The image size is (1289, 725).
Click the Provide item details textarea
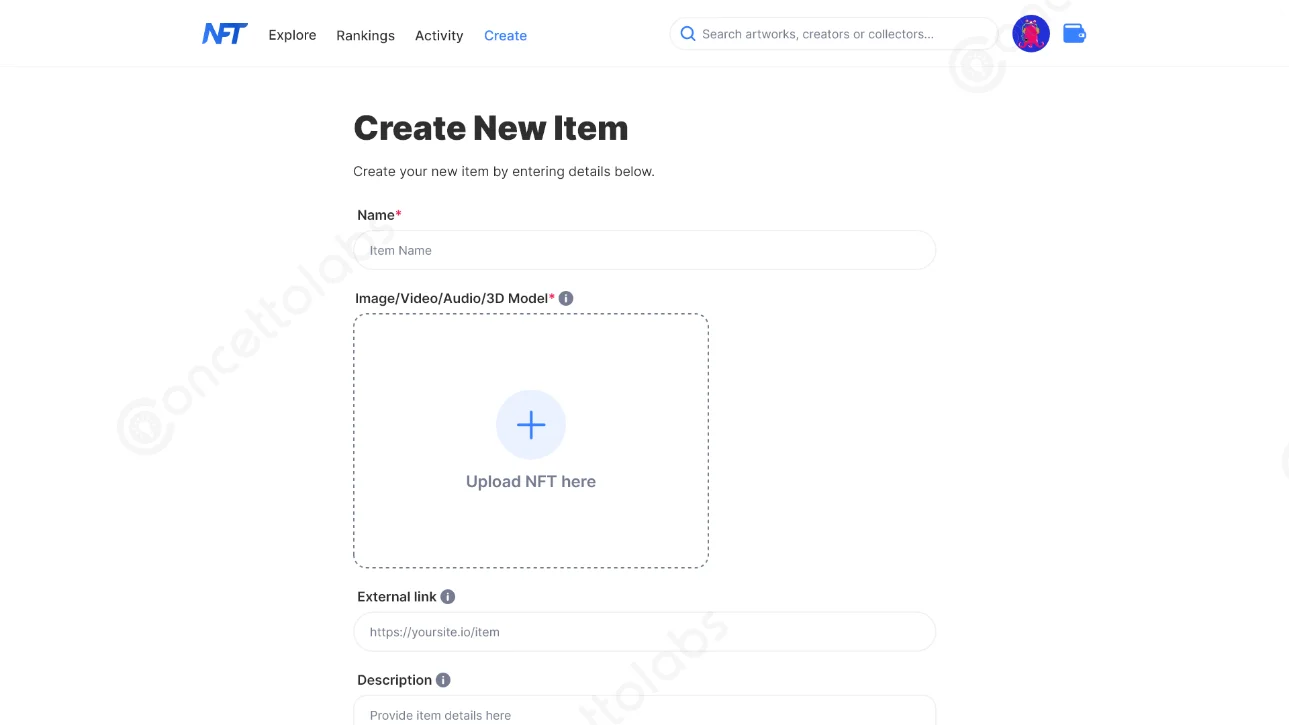(643, 712)
